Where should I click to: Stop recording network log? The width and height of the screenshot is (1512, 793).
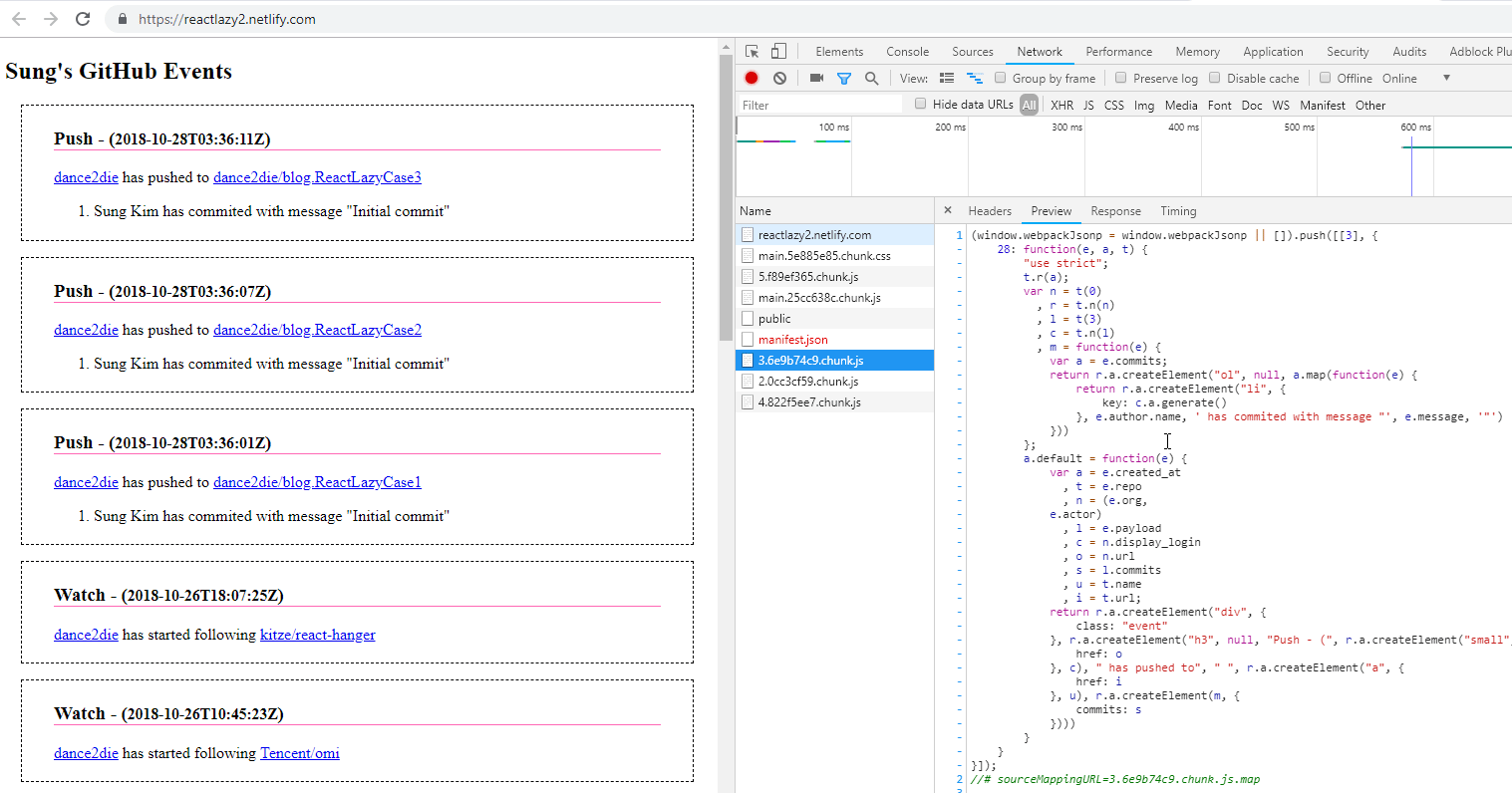pyautogui.click(x=752, y=78)
